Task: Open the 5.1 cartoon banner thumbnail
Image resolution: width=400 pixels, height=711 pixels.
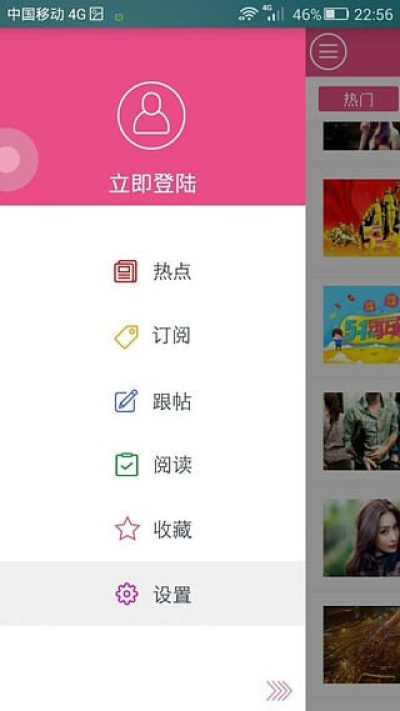Action: coord(361,325)
